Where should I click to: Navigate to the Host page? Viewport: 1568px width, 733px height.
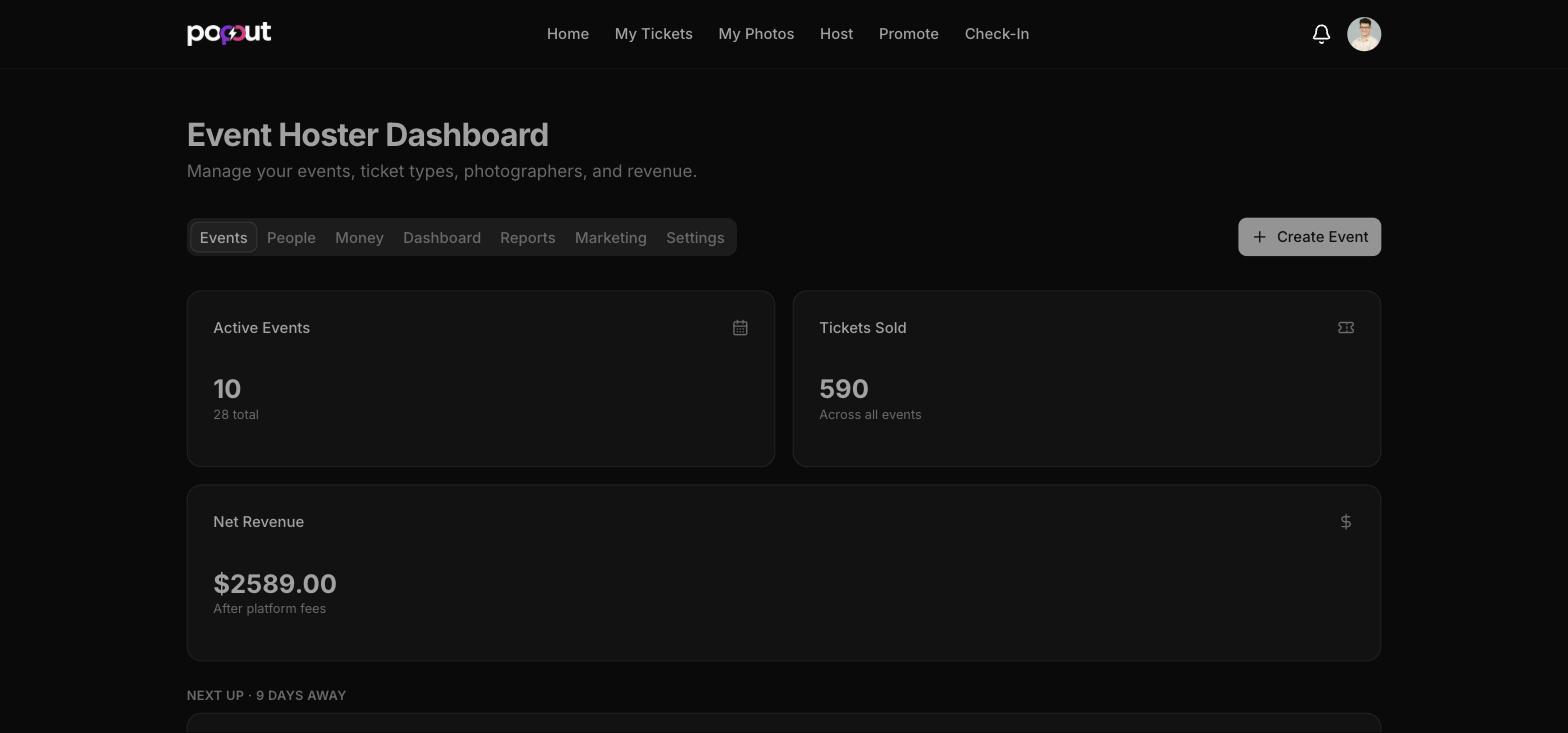tap(836, 34)
